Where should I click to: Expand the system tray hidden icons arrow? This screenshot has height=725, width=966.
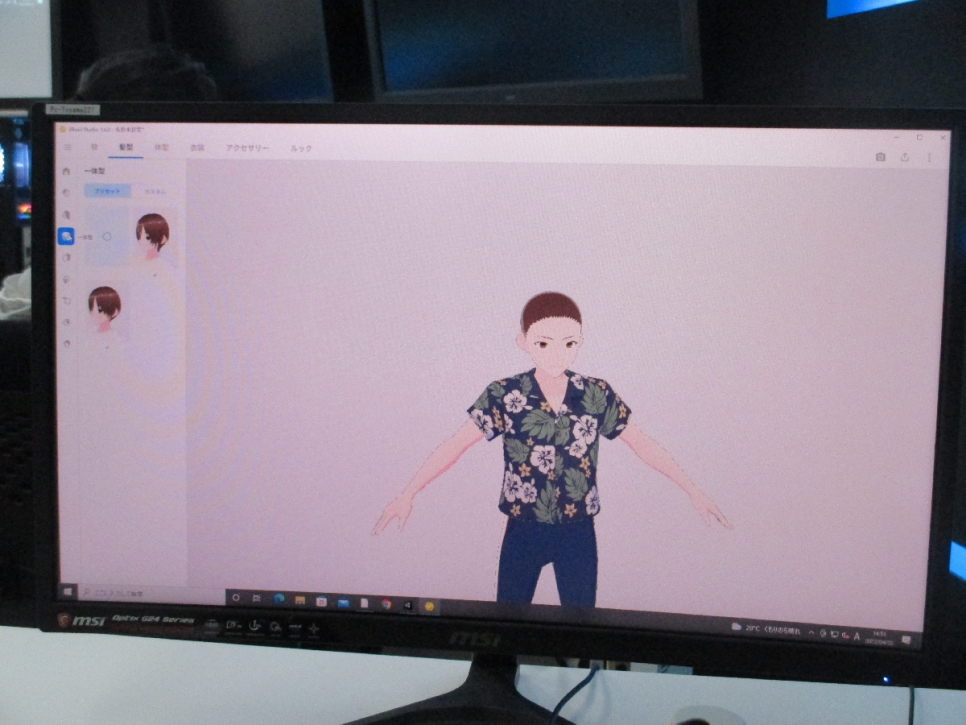click(811, 633)
